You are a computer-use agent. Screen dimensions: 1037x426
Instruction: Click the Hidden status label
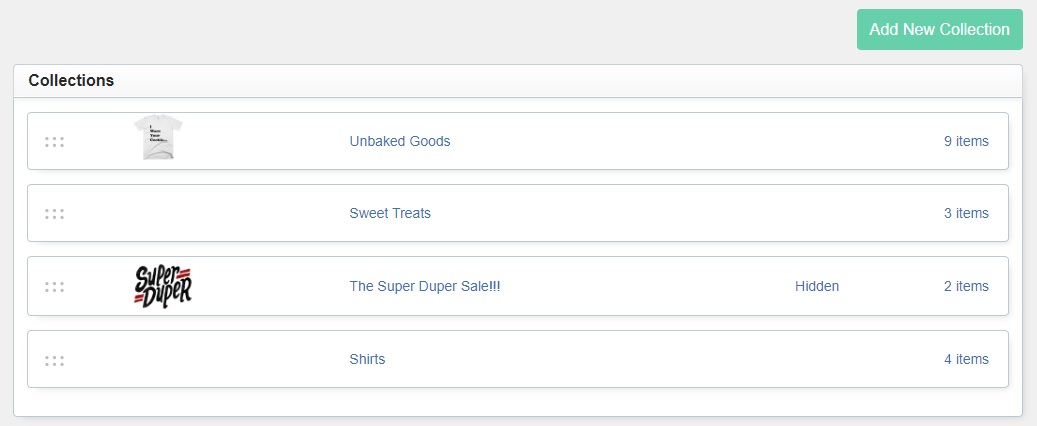pos(817,286)
